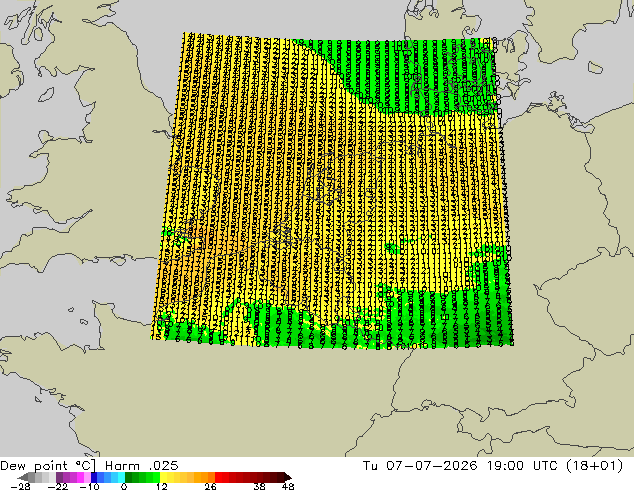
Task: Click the 'Dew point °C' title text
Action: coord(48,466)
